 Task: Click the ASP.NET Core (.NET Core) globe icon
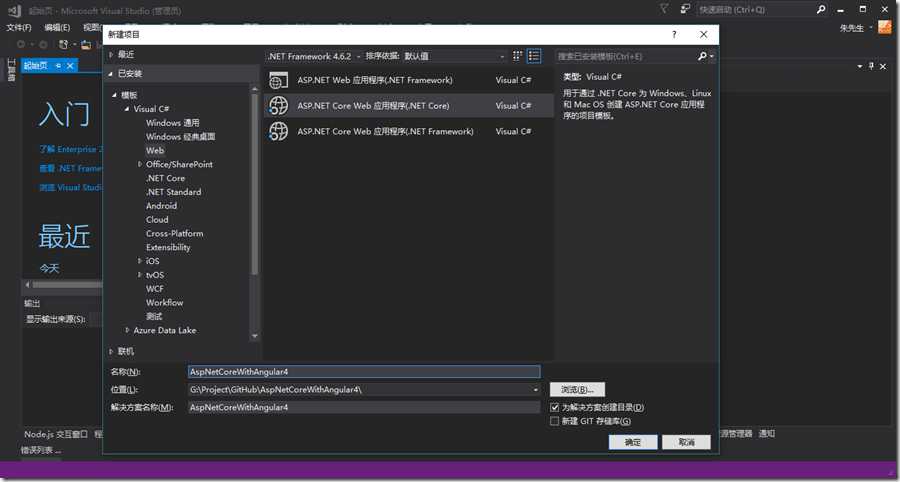point(278,106)
